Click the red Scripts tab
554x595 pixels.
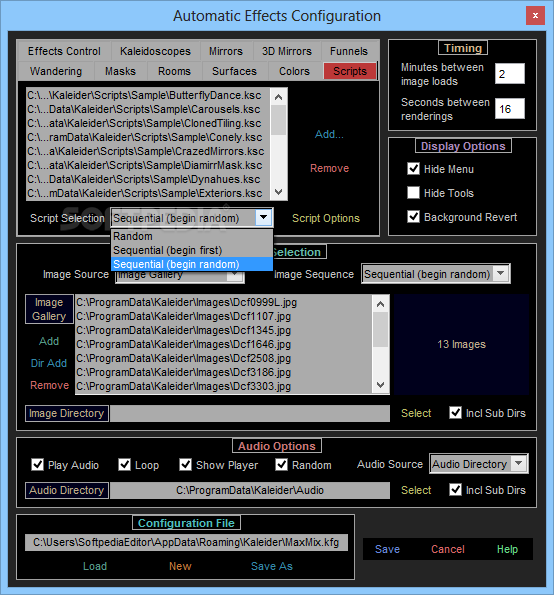[350, 71]
